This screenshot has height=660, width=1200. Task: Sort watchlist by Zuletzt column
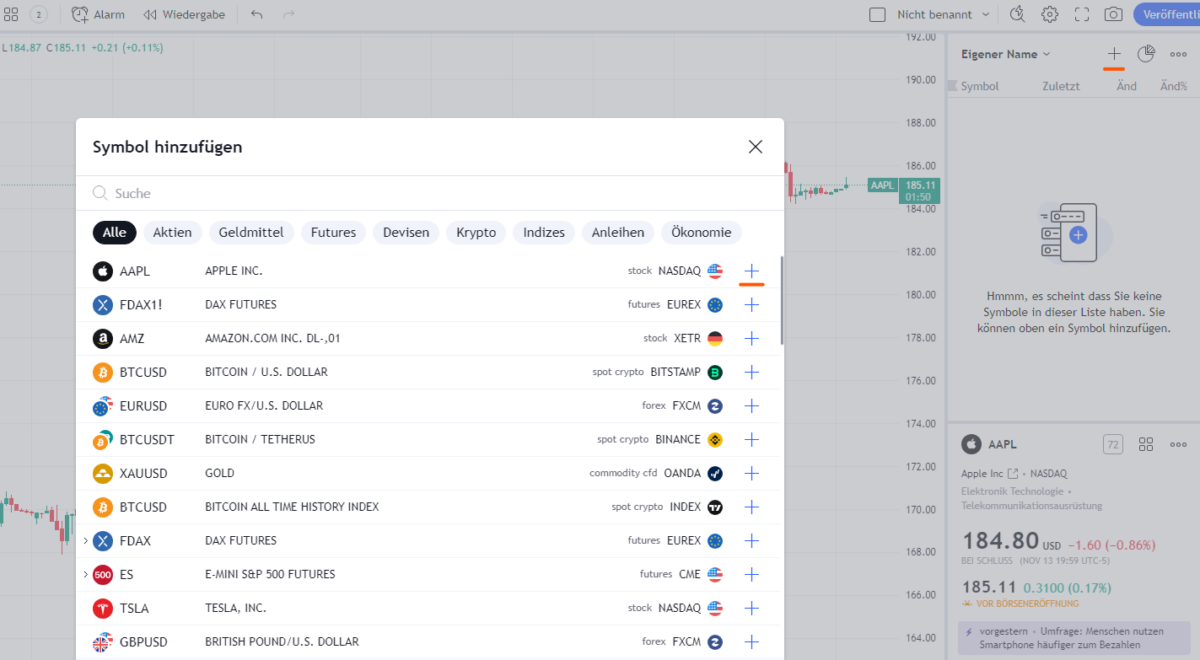(1061, 86)
